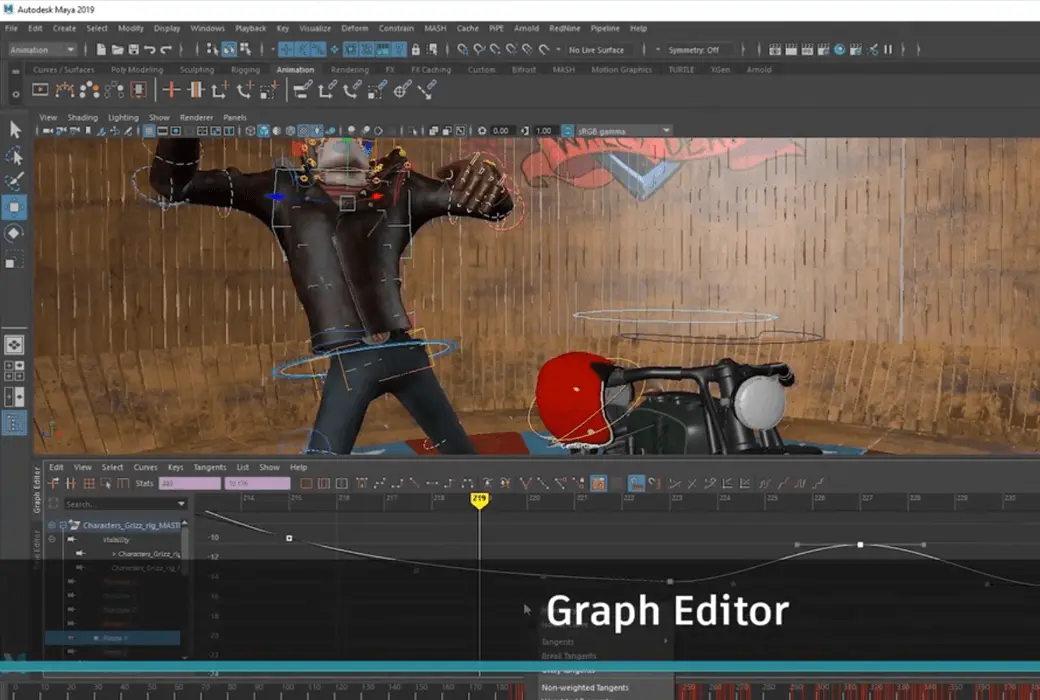This screenshot has height=700, width=1040.
Task: Click the Lattice Deform Keys tool icon
Action: click(89, 483)
